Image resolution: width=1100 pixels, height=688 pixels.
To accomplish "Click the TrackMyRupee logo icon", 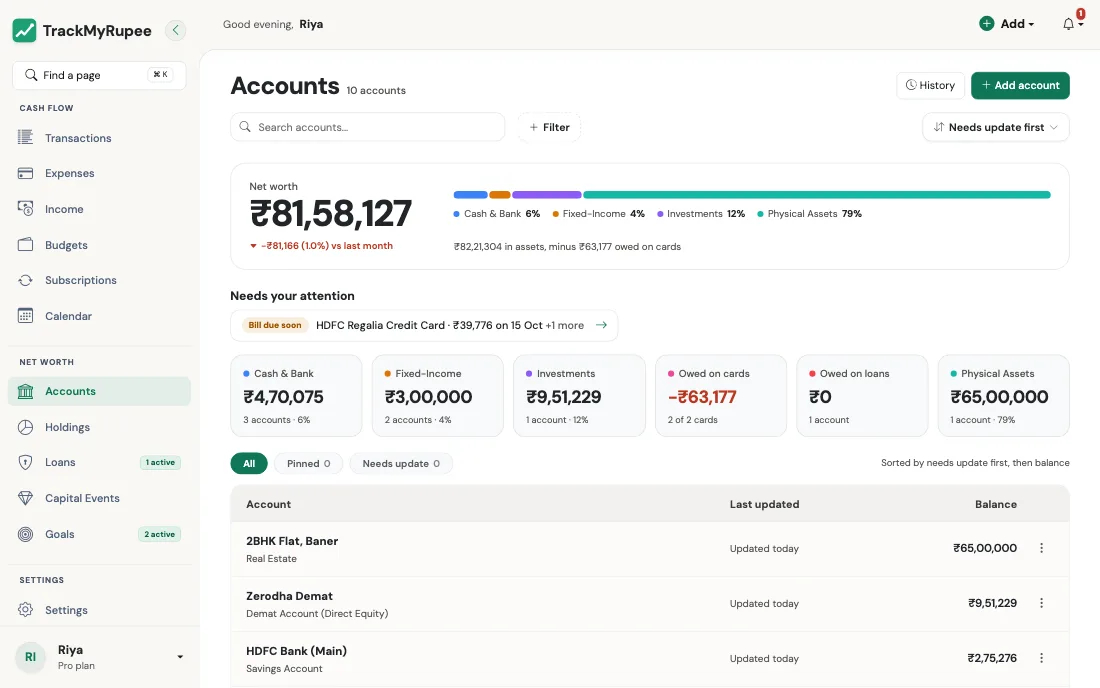I will (x=25, y=30).
